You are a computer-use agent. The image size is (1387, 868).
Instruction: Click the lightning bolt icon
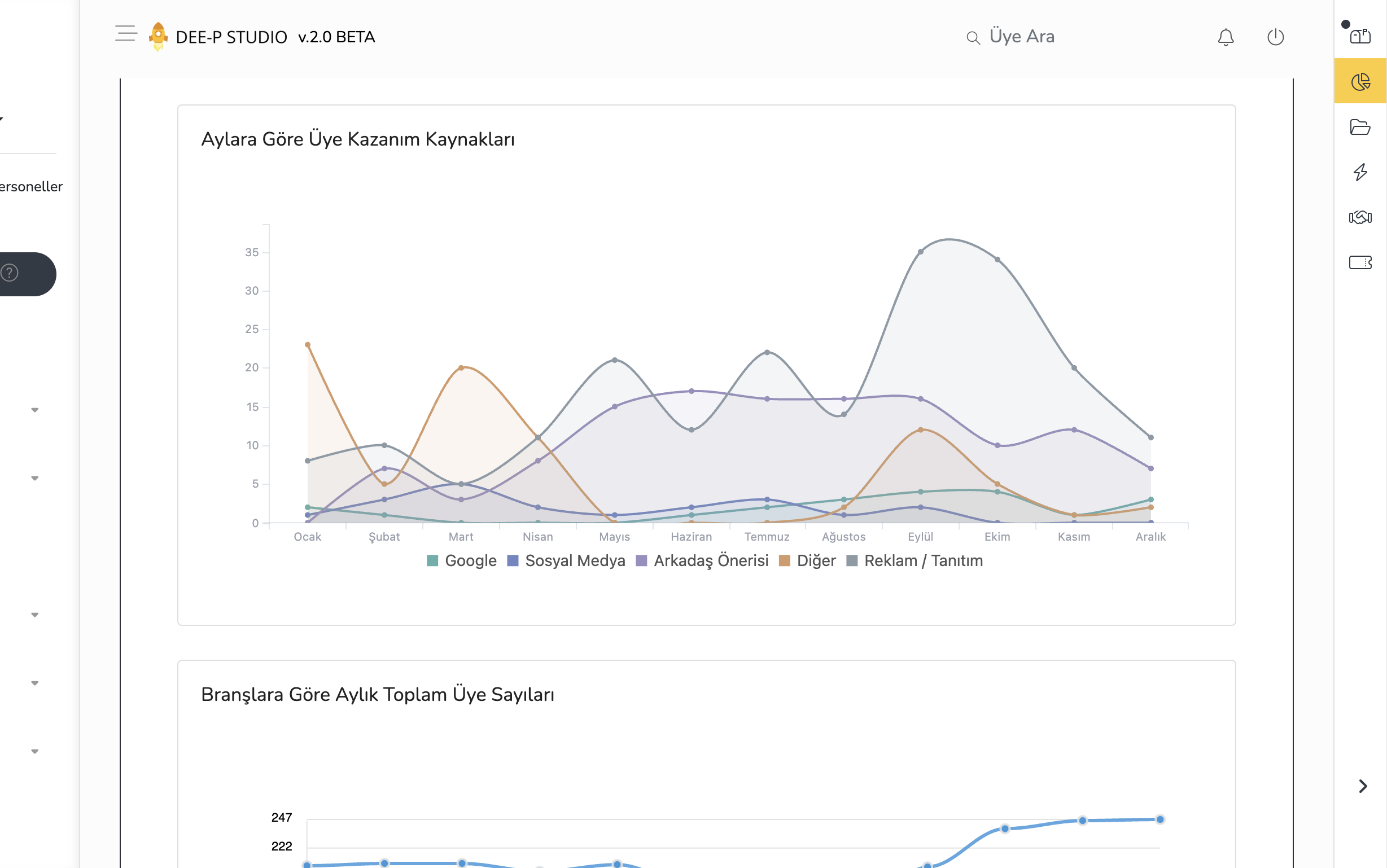coord(1360,172)
